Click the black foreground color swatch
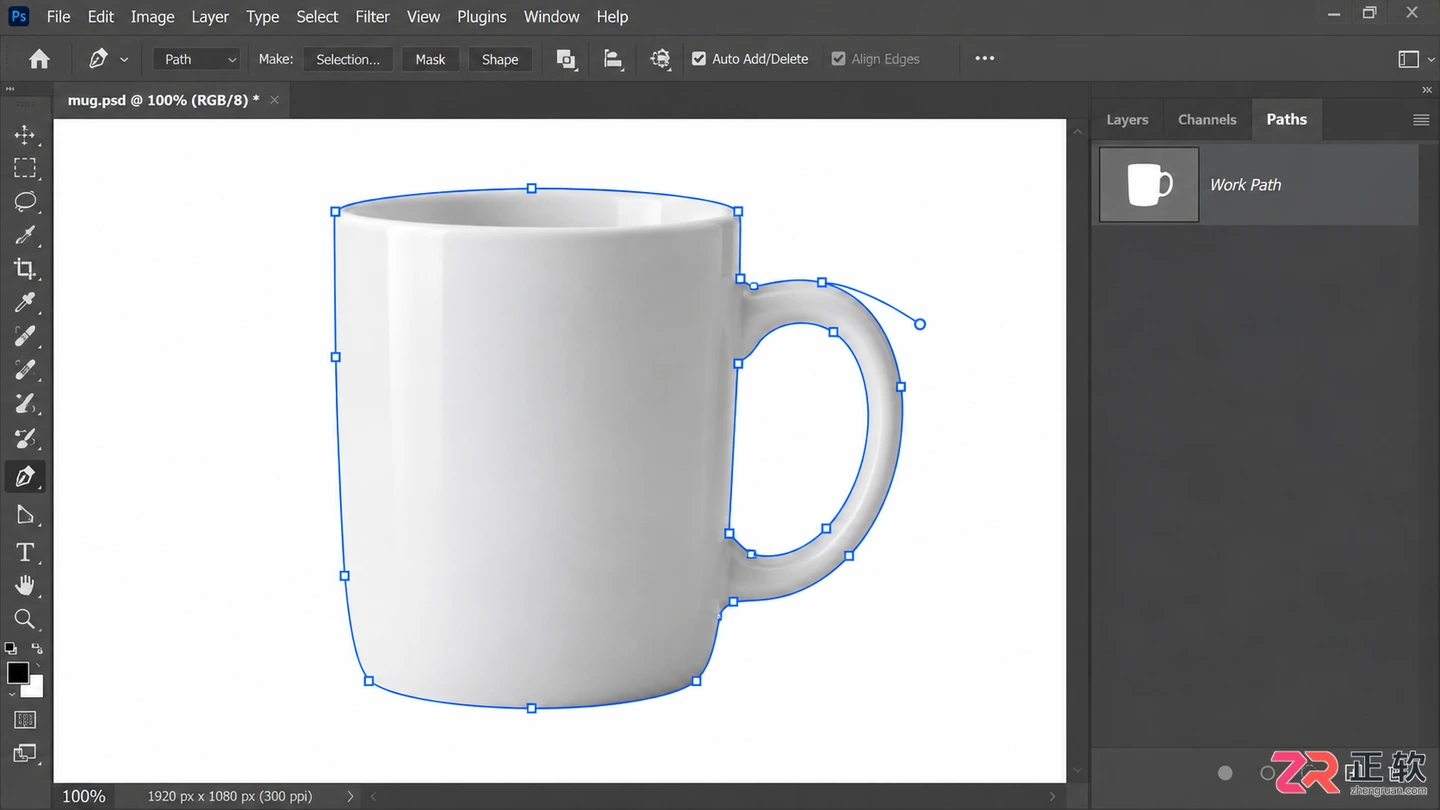1440x810 pixels. click(x=17, y=672)
